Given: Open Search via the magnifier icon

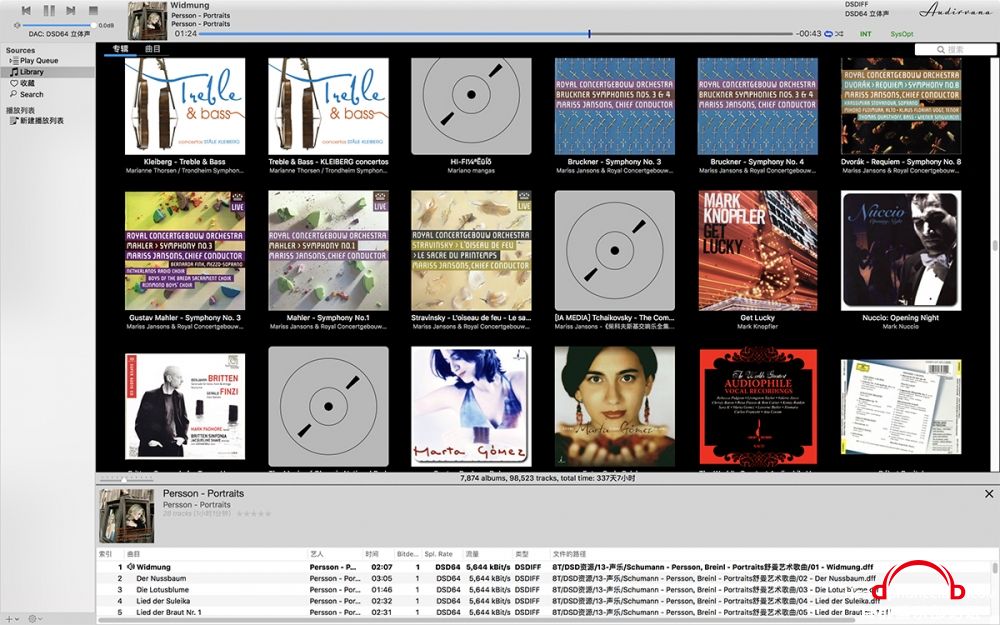Looking at the screenshot, I should (14, 94).
